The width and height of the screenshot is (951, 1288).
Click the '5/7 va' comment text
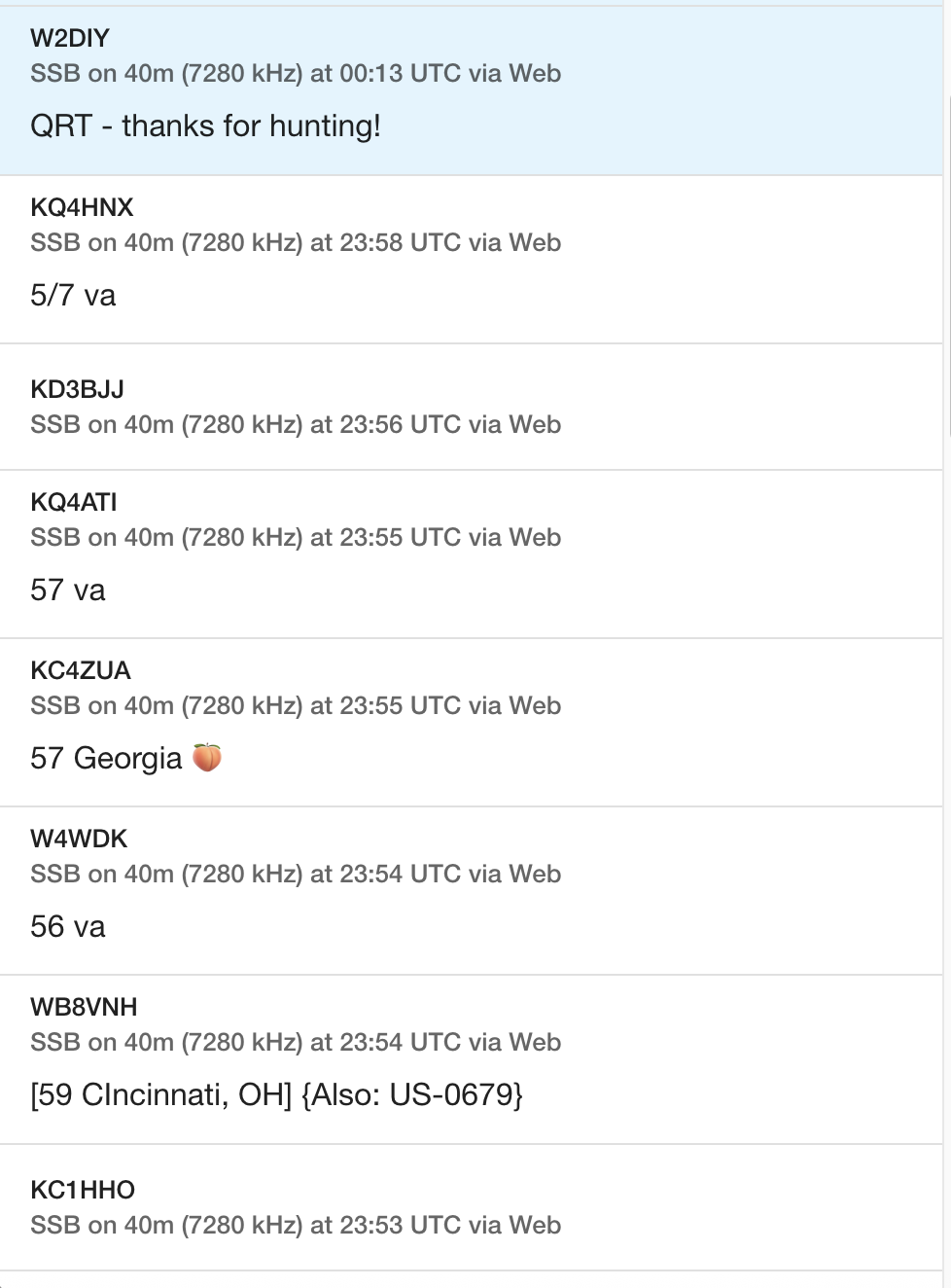point(73,296)
